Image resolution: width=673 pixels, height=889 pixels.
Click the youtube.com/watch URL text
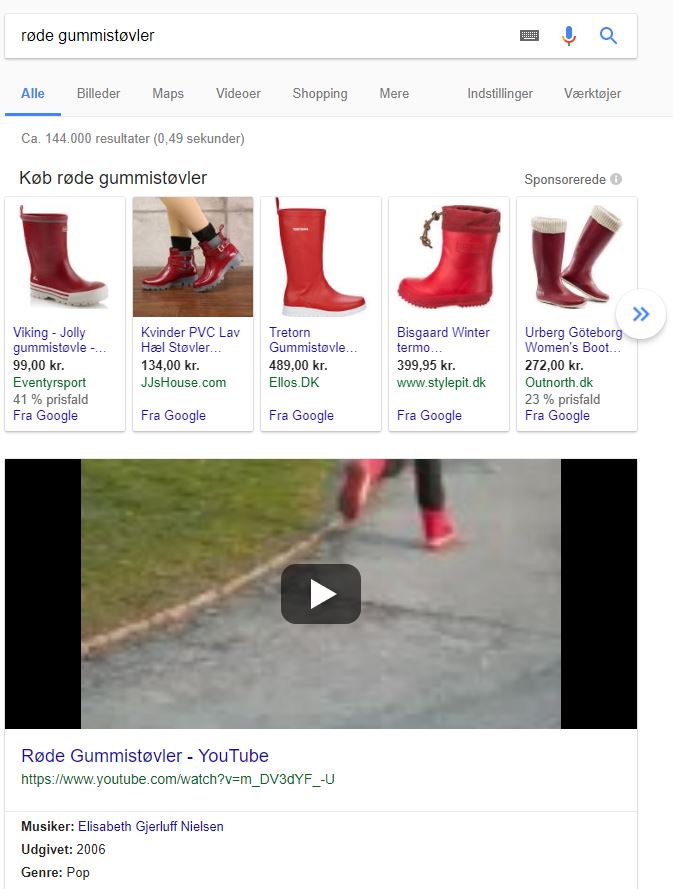tap(177, 780)
